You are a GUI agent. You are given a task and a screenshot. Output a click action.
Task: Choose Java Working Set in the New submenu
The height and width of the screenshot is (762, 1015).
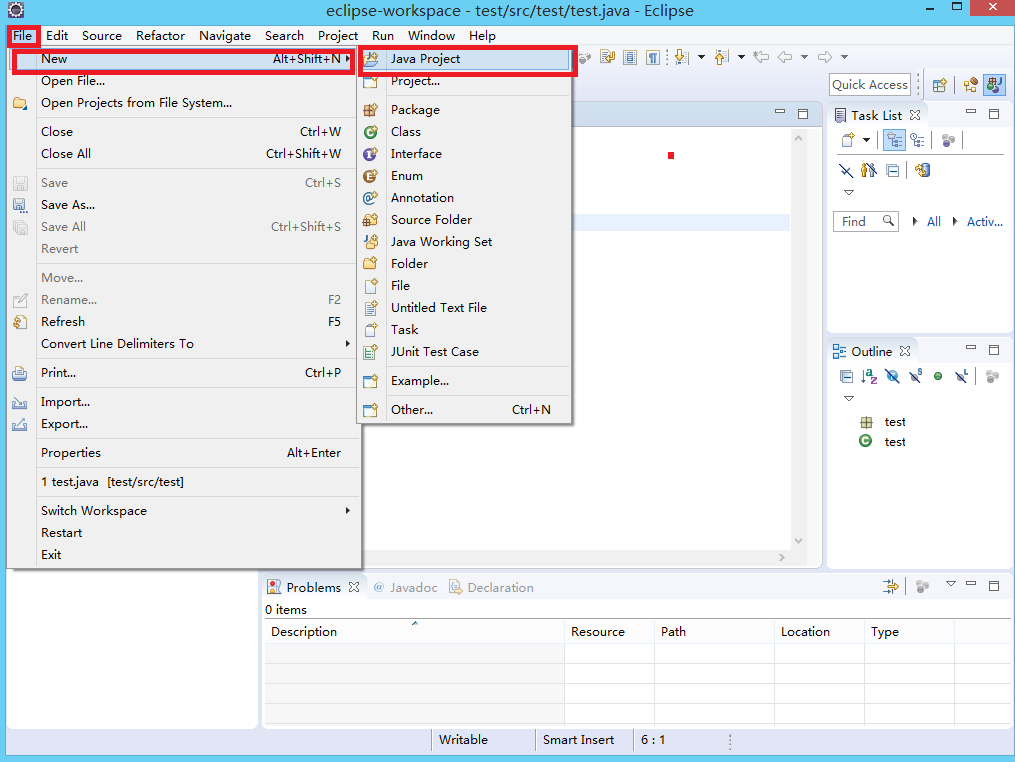pos(465,241)
